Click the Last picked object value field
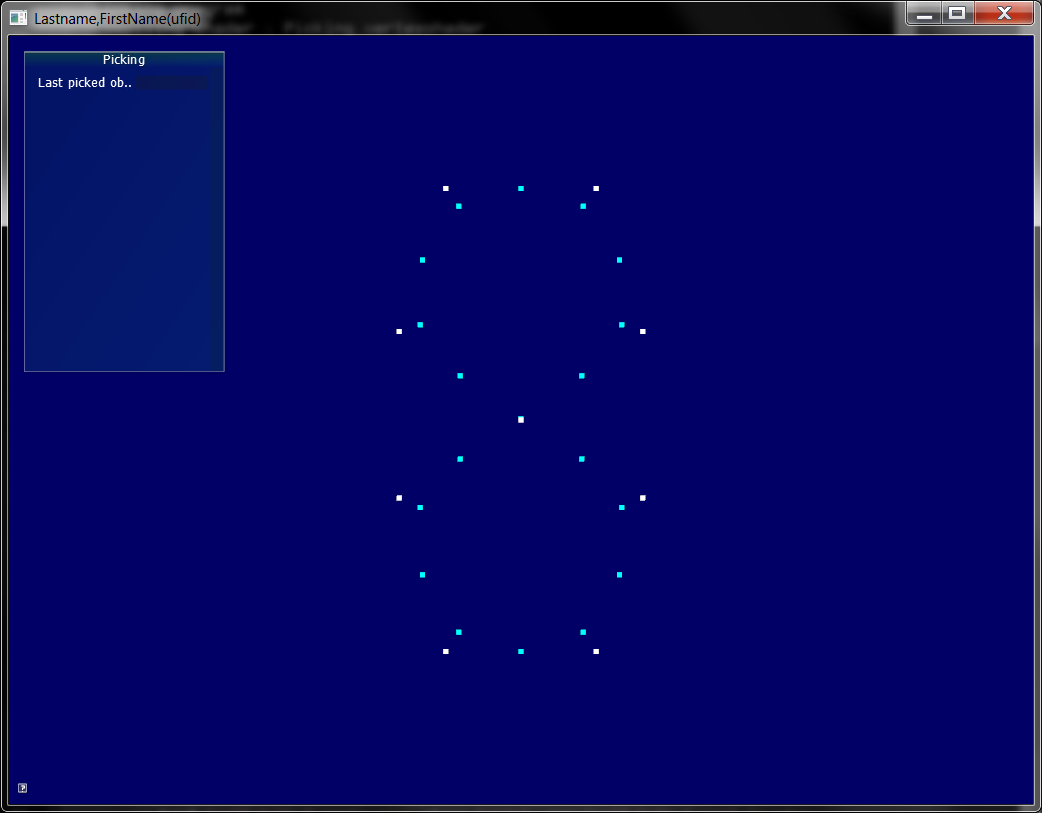 coord(173,83)
